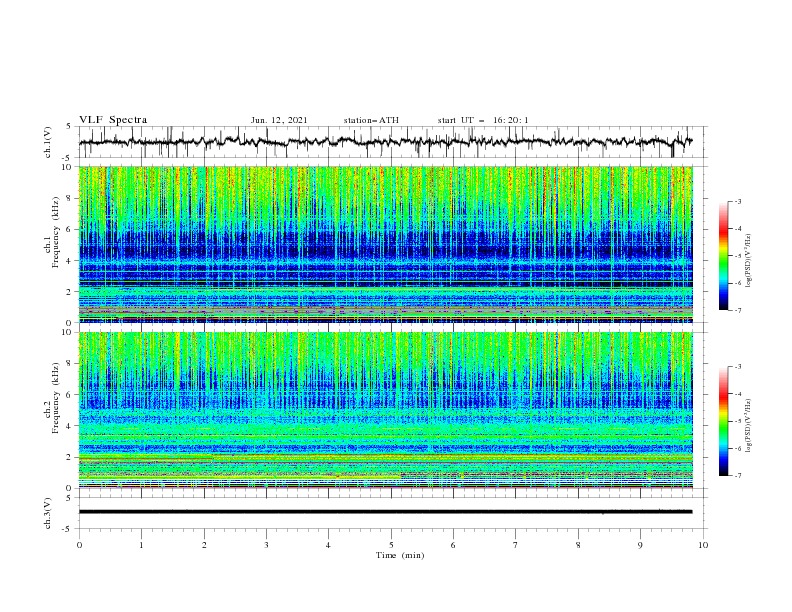
Task: Click the ch.1 spectrogram panel
Action: pyautogui.click(x=385, y=244)
